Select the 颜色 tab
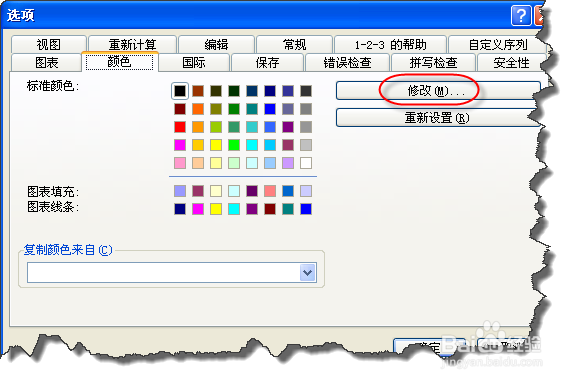 point(120,62)
